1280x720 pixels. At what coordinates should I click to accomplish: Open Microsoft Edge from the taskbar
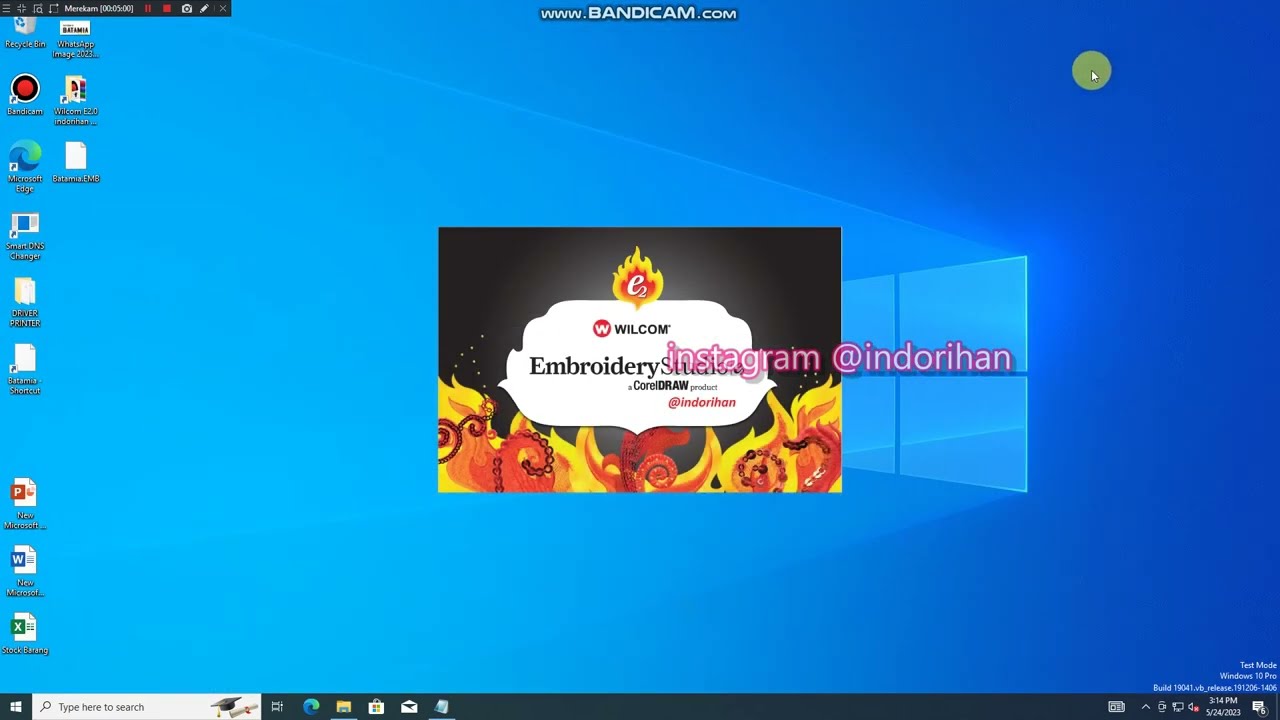click(x=311, y=707)
